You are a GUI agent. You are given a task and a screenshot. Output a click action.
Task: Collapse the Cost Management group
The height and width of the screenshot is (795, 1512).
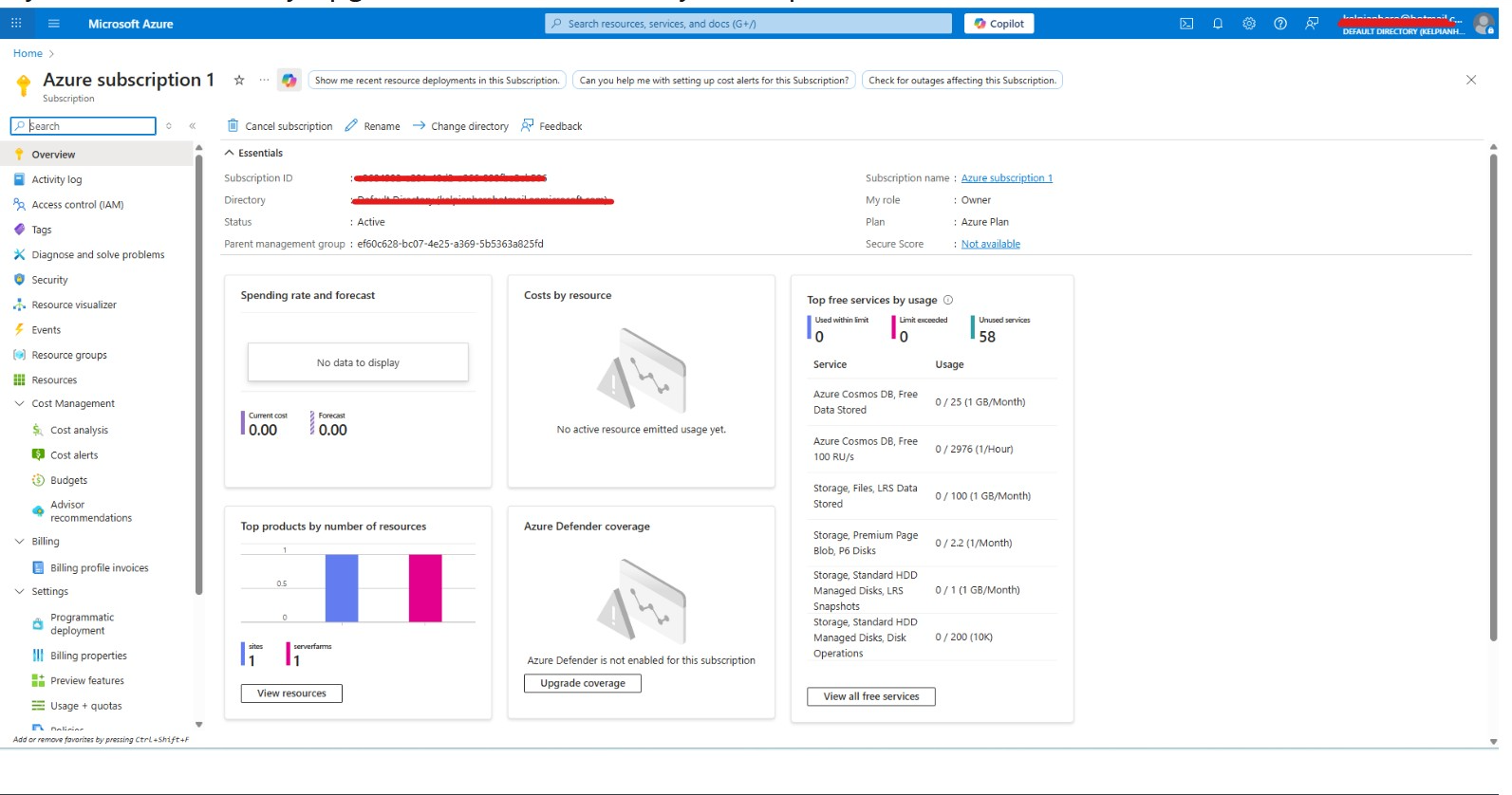click(x=19, y=403)
